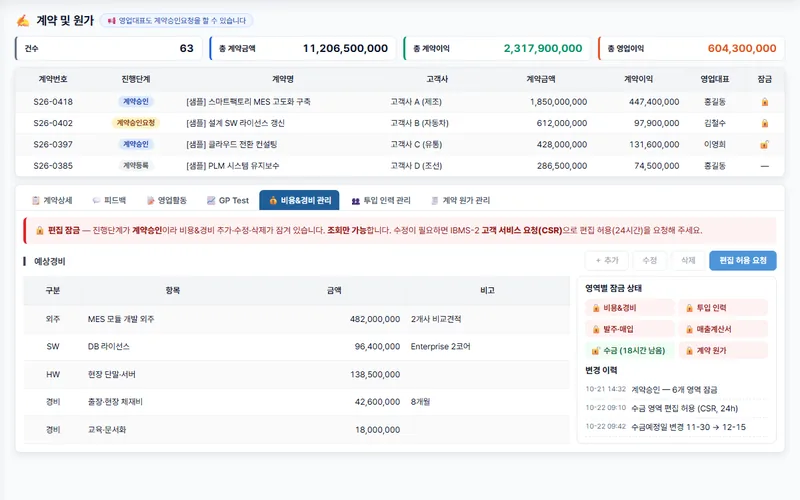Click 설계 SW 라이선스 갱신 contract name
Screen dimensions: 800x500
[235, 123]
